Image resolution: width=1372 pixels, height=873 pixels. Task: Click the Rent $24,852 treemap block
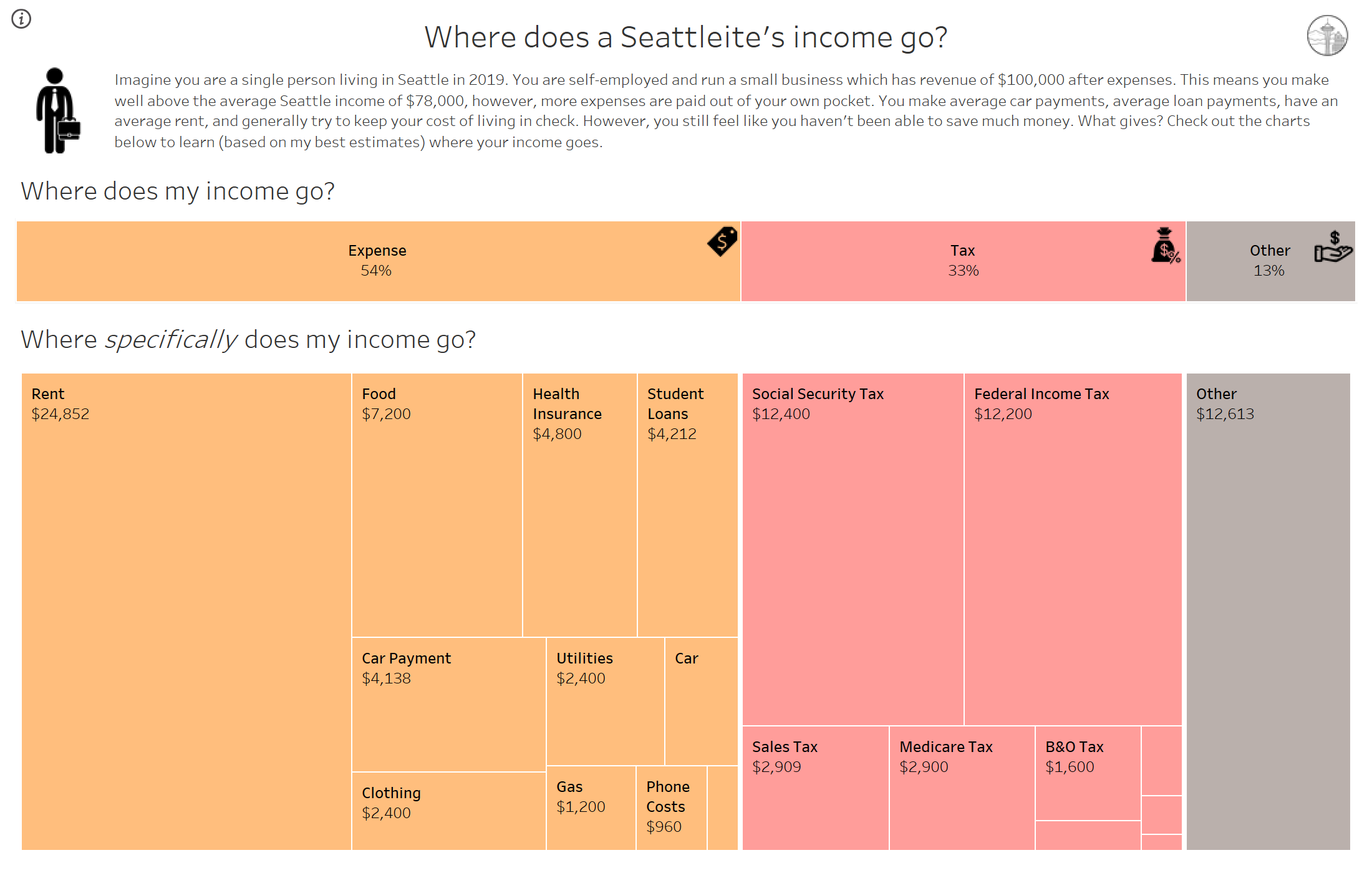(x=186, y=612)
